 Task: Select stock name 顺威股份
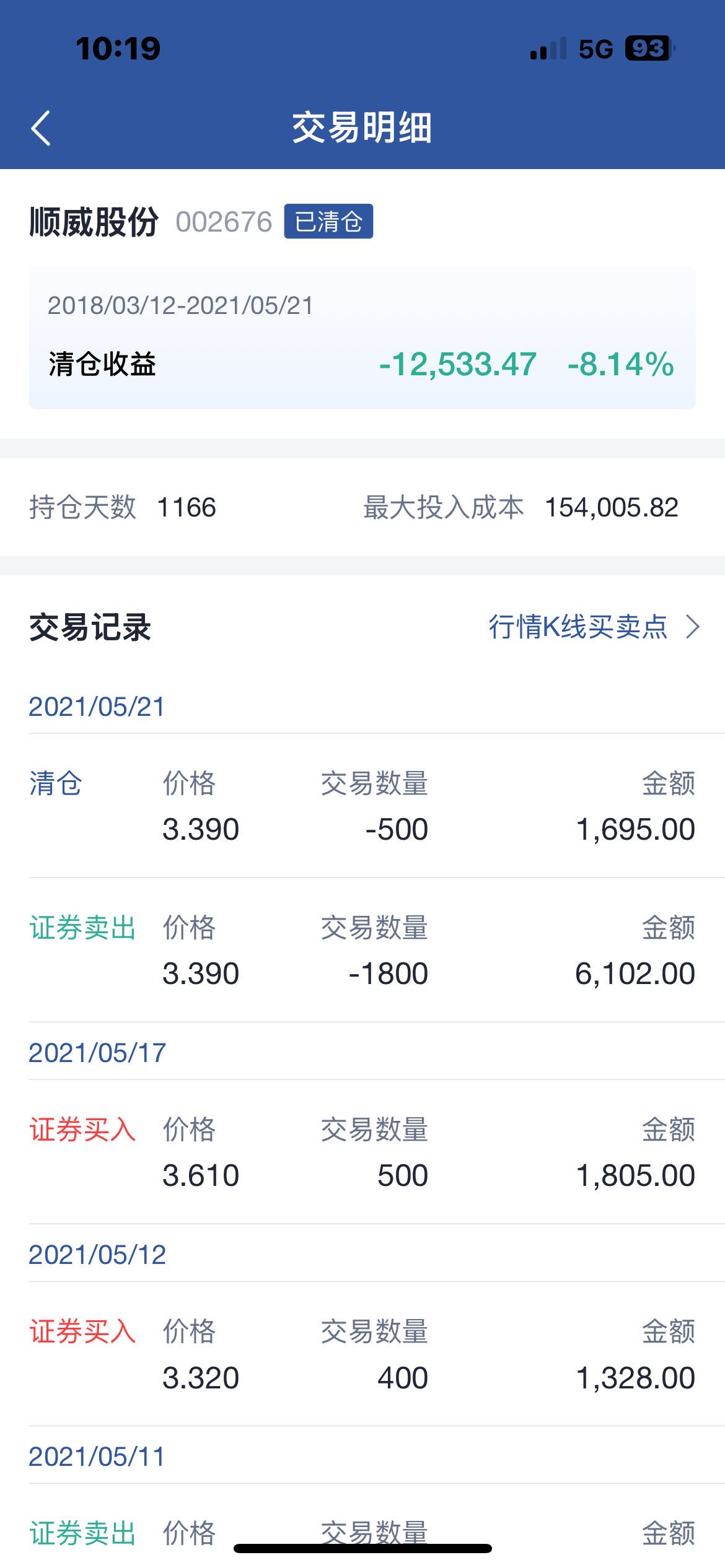click(x=94, y=222)
